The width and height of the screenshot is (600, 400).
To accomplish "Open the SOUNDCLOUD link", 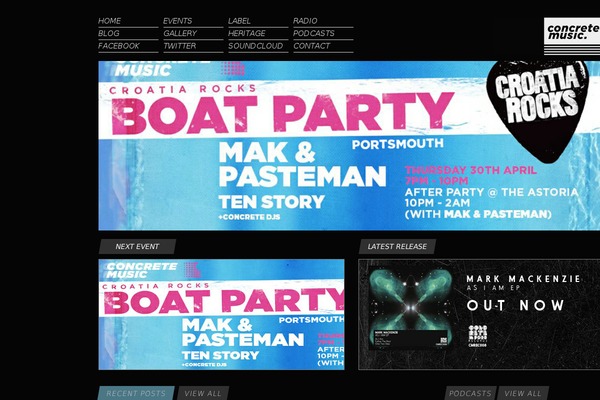I will tap(256, 46).
